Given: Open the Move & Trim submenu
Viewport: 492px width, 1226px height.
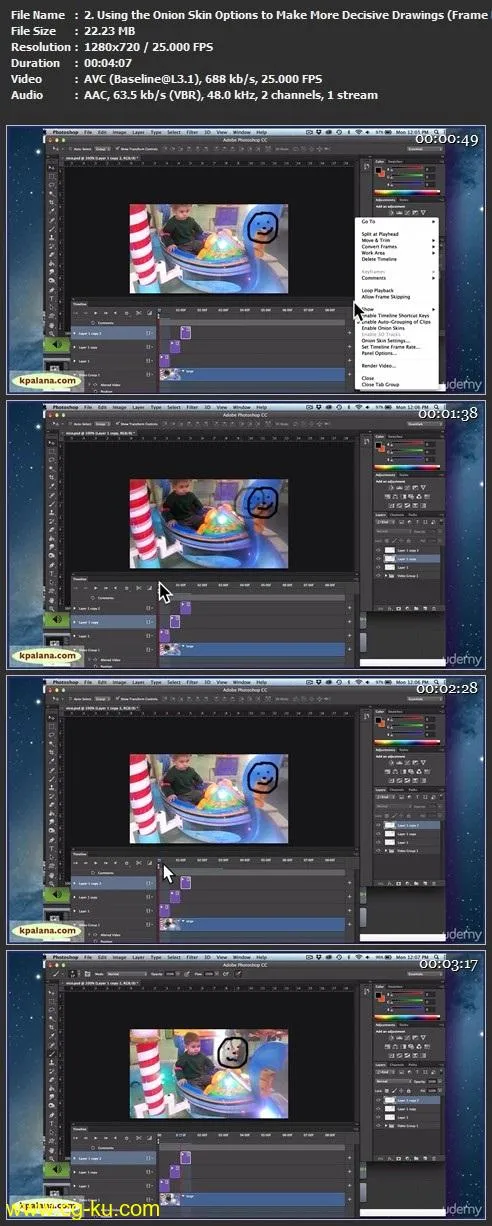Looking at the screenshot, I should pyautogui.click(x=397, y=240).
